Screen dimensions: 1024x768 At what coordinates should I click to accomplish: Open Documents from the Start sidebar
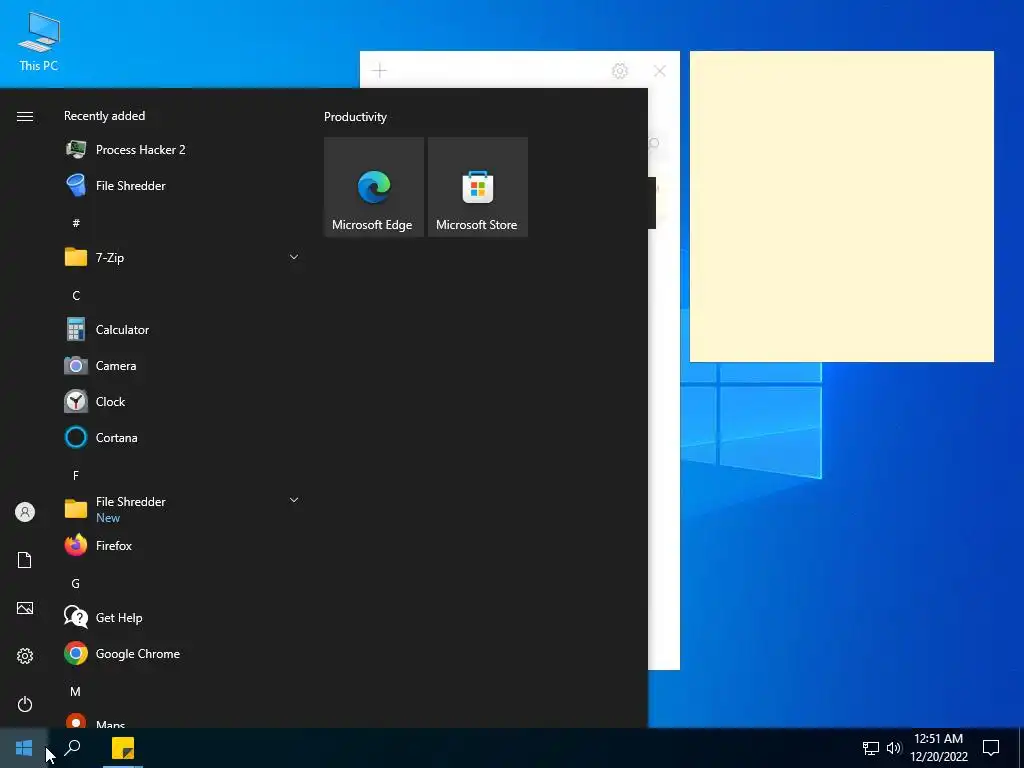pos(25,560)
